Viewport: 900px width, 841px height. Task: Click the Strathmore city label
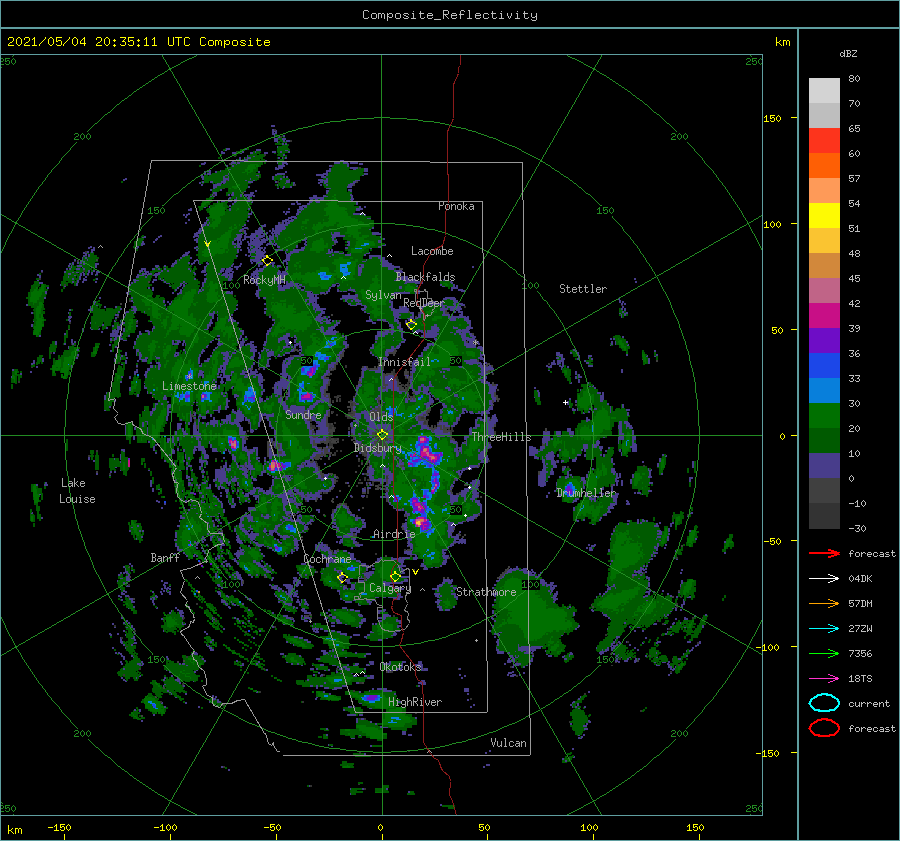[x=486, y=592]
